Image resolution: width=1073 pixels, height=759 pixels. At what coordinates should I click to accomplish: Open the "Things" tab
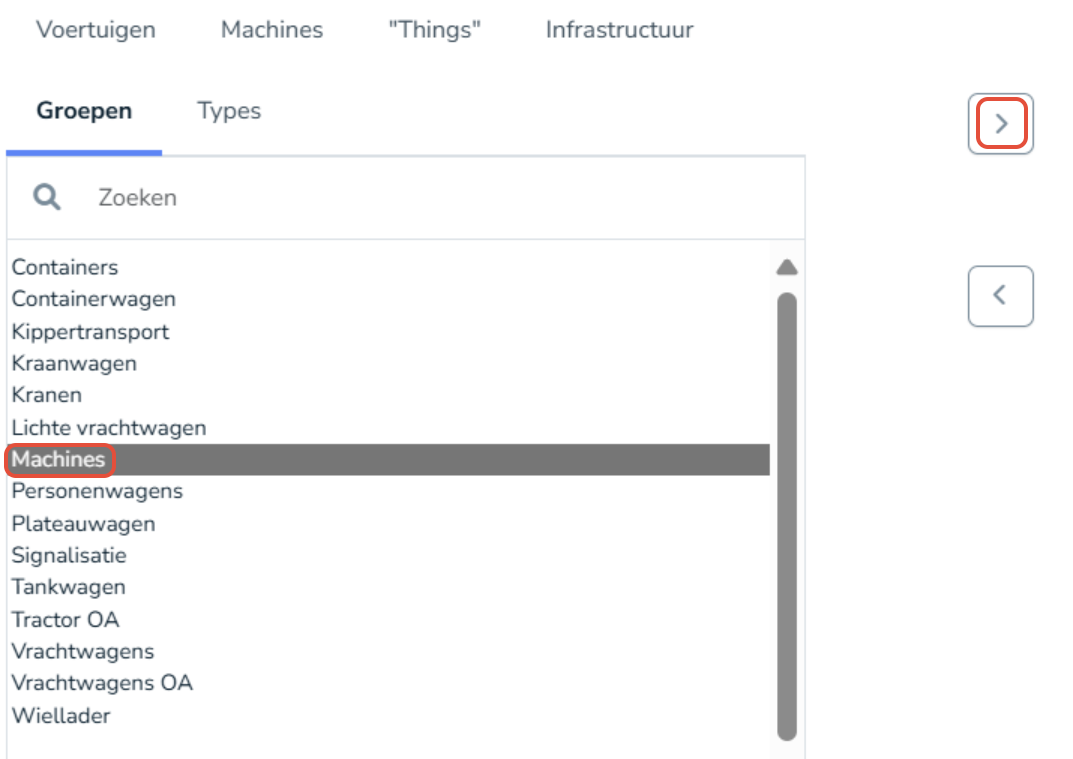coord(434,29)
